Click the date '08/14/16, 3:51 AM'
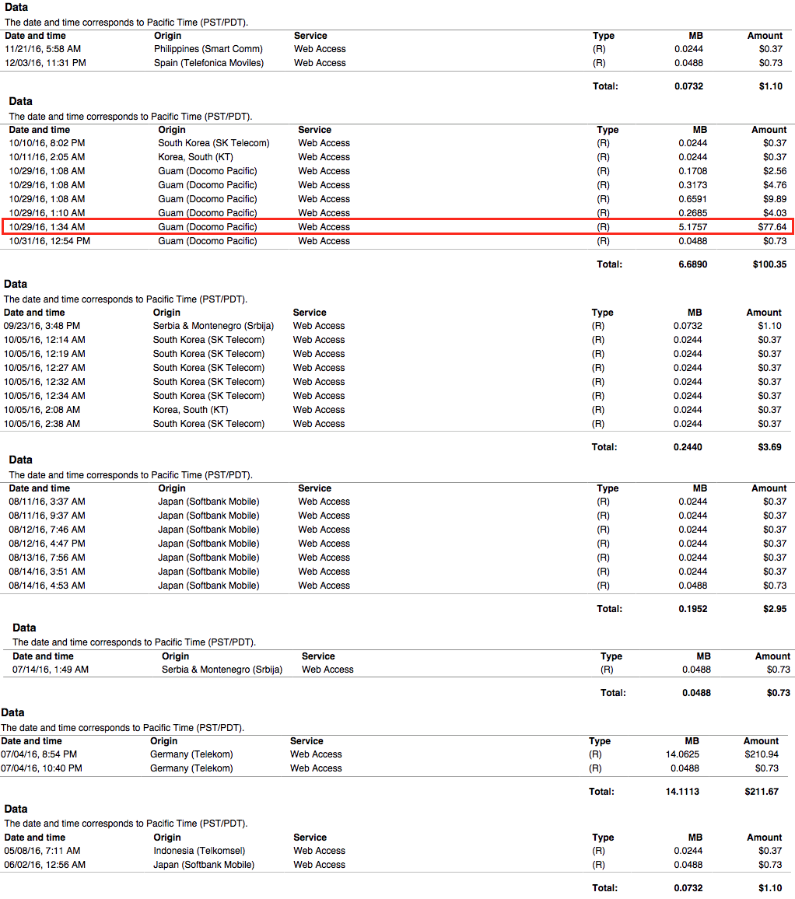This screenshot has width=795, height=899. point(47,572)
